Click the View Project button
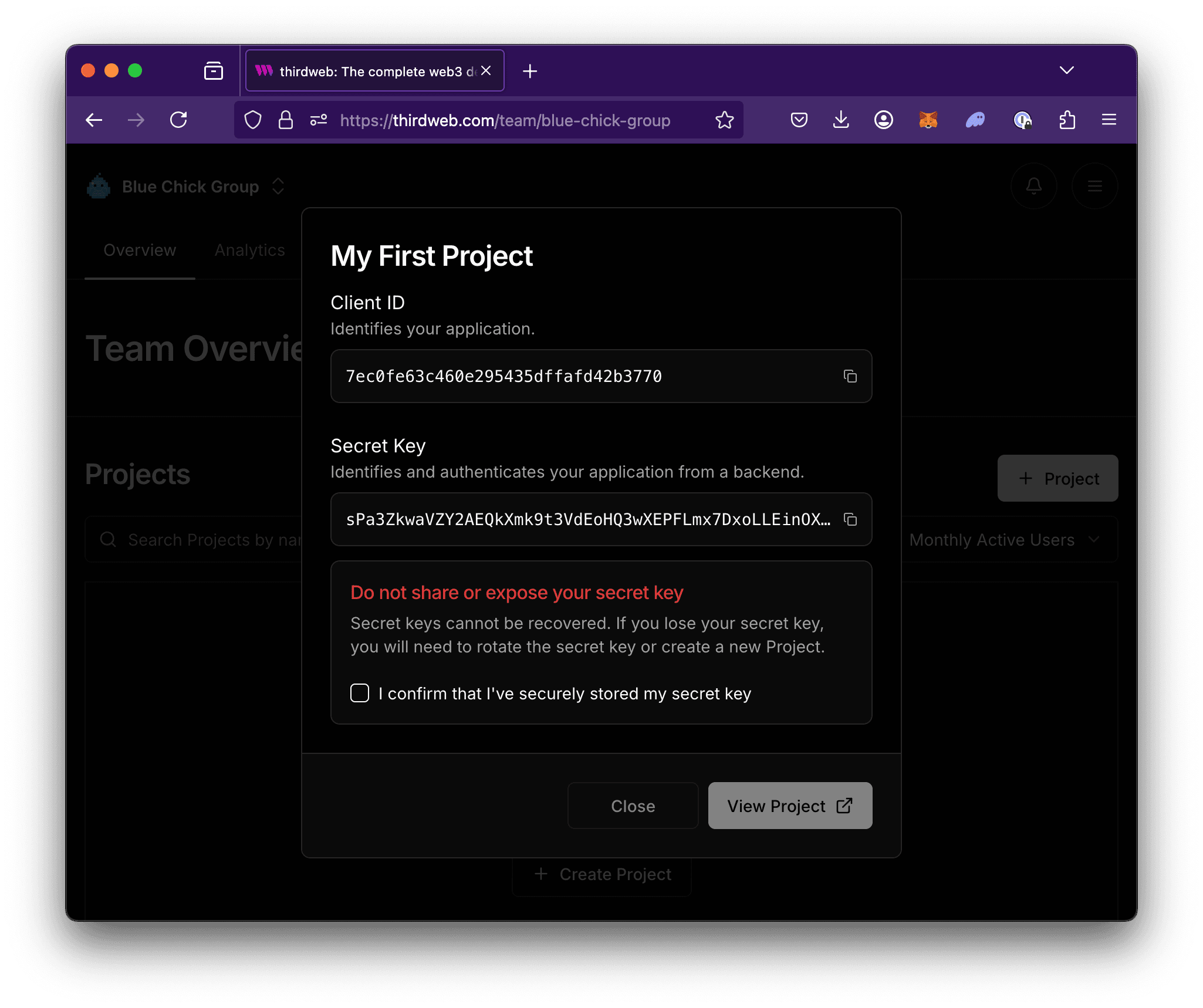 point(789,806)
